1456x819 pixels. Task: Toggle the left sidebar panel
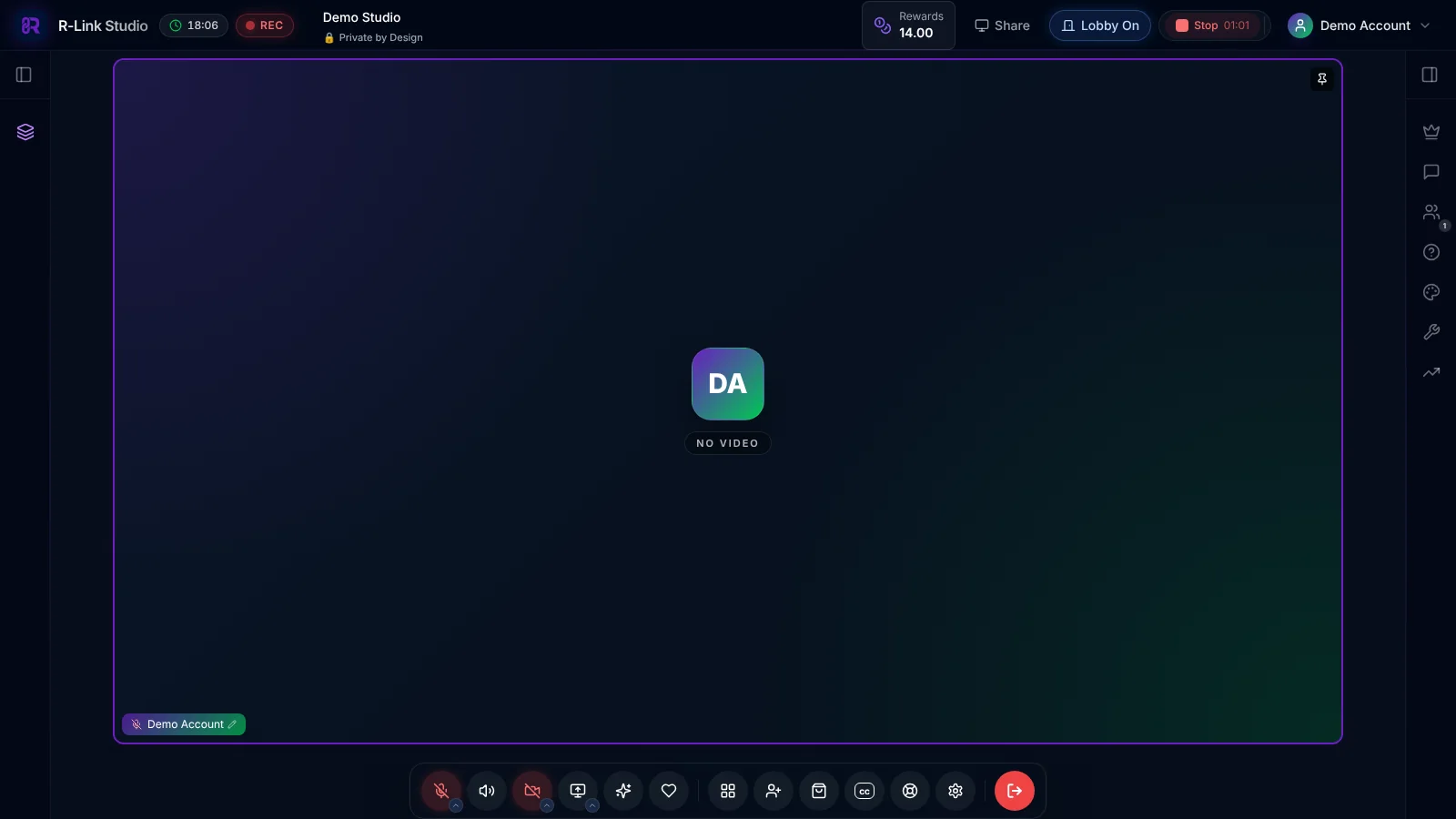[25, 75]
